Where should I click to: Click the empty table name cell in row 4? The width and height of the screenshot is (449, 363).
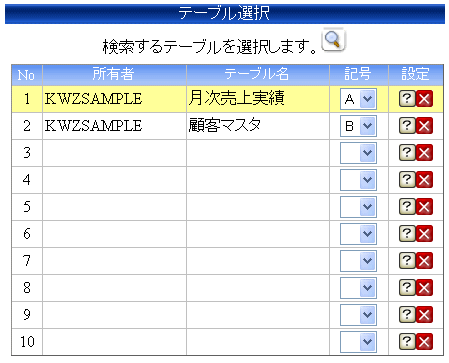[258, 180]
